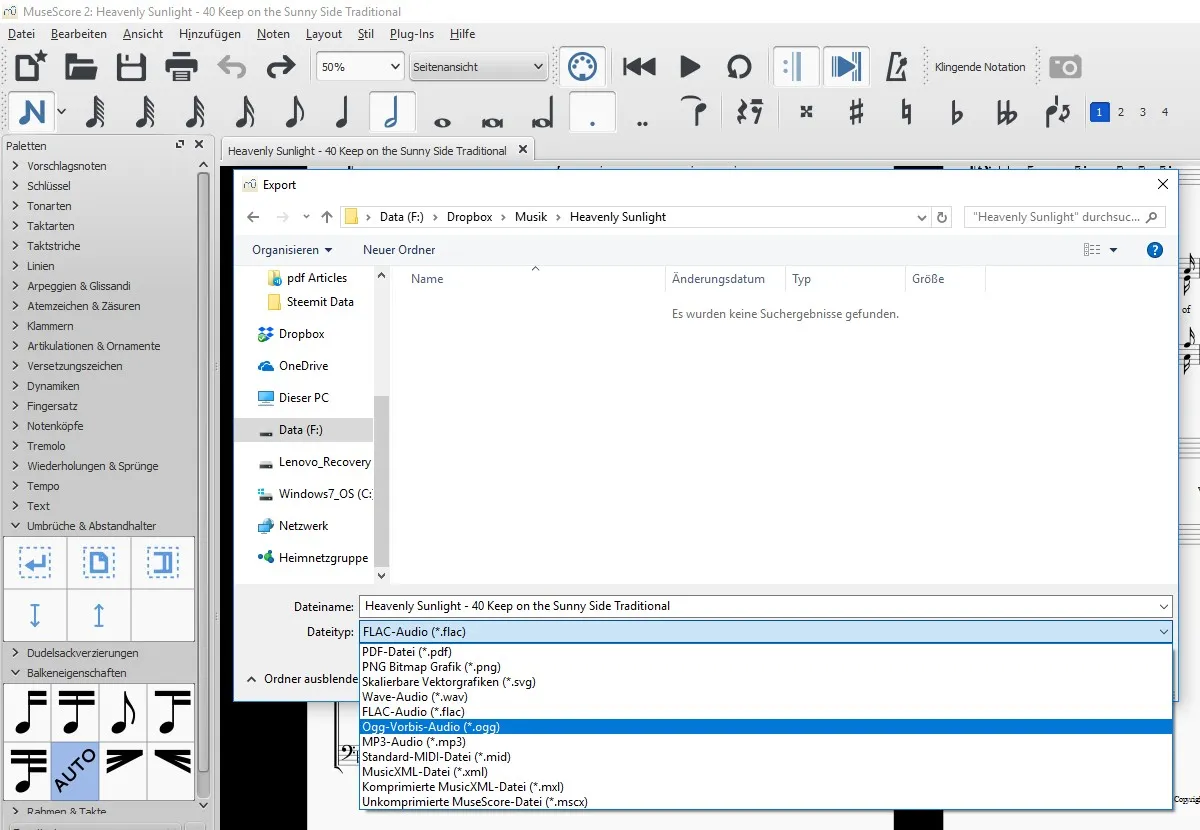
Task: Go up one folder level
Action: pos(327,217)
